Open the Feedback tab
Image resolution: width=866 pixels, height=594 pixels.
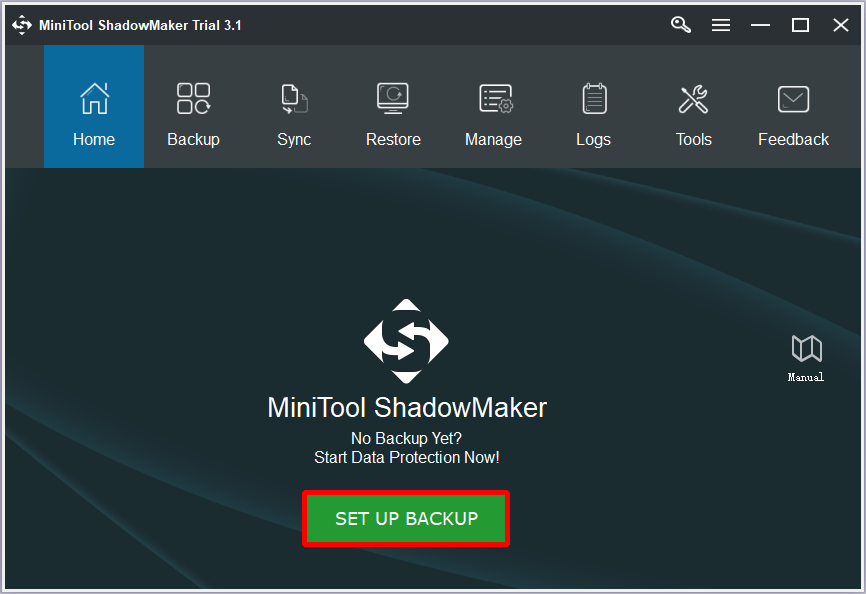[793, 107]
